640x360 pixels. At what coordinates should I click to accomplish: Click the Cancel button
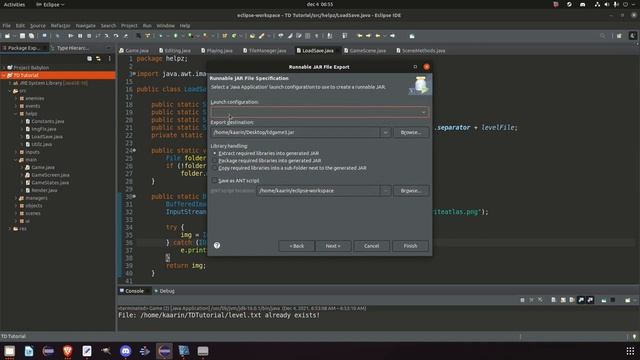coord(371,246)
